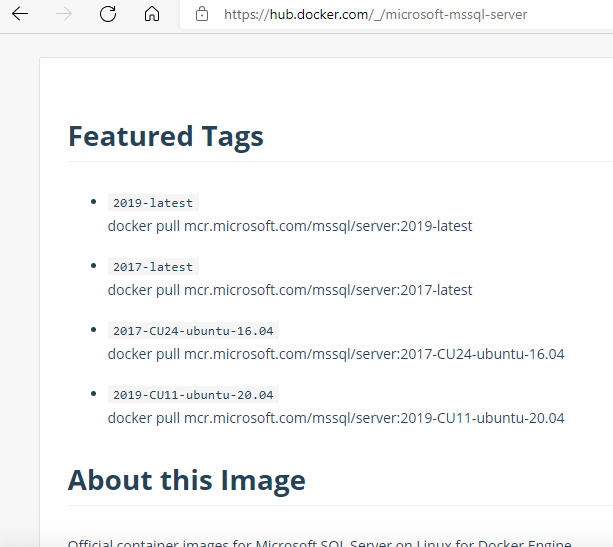Click the browser back arrow
Screen dimensions: 613x547
[x=20, y=14]
